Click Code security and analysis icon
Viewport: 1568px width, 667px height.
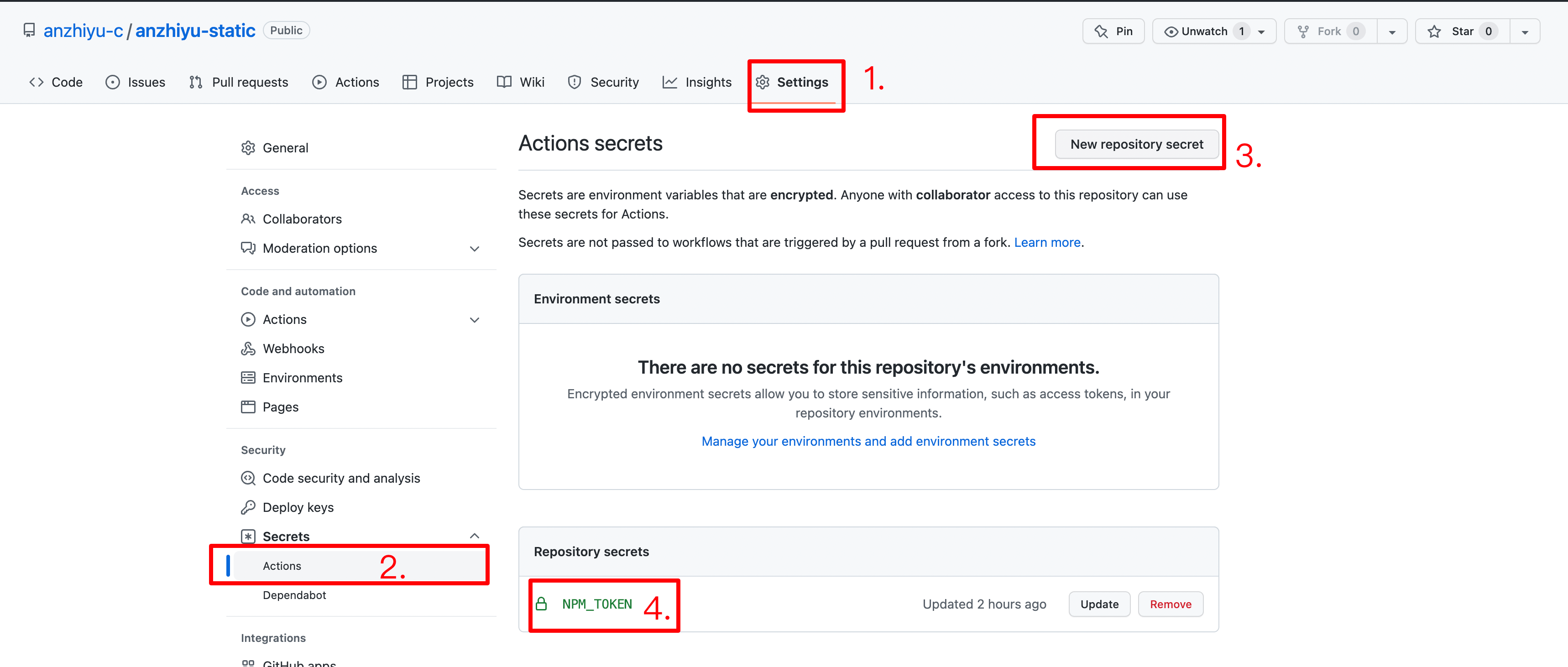[248, 478]
